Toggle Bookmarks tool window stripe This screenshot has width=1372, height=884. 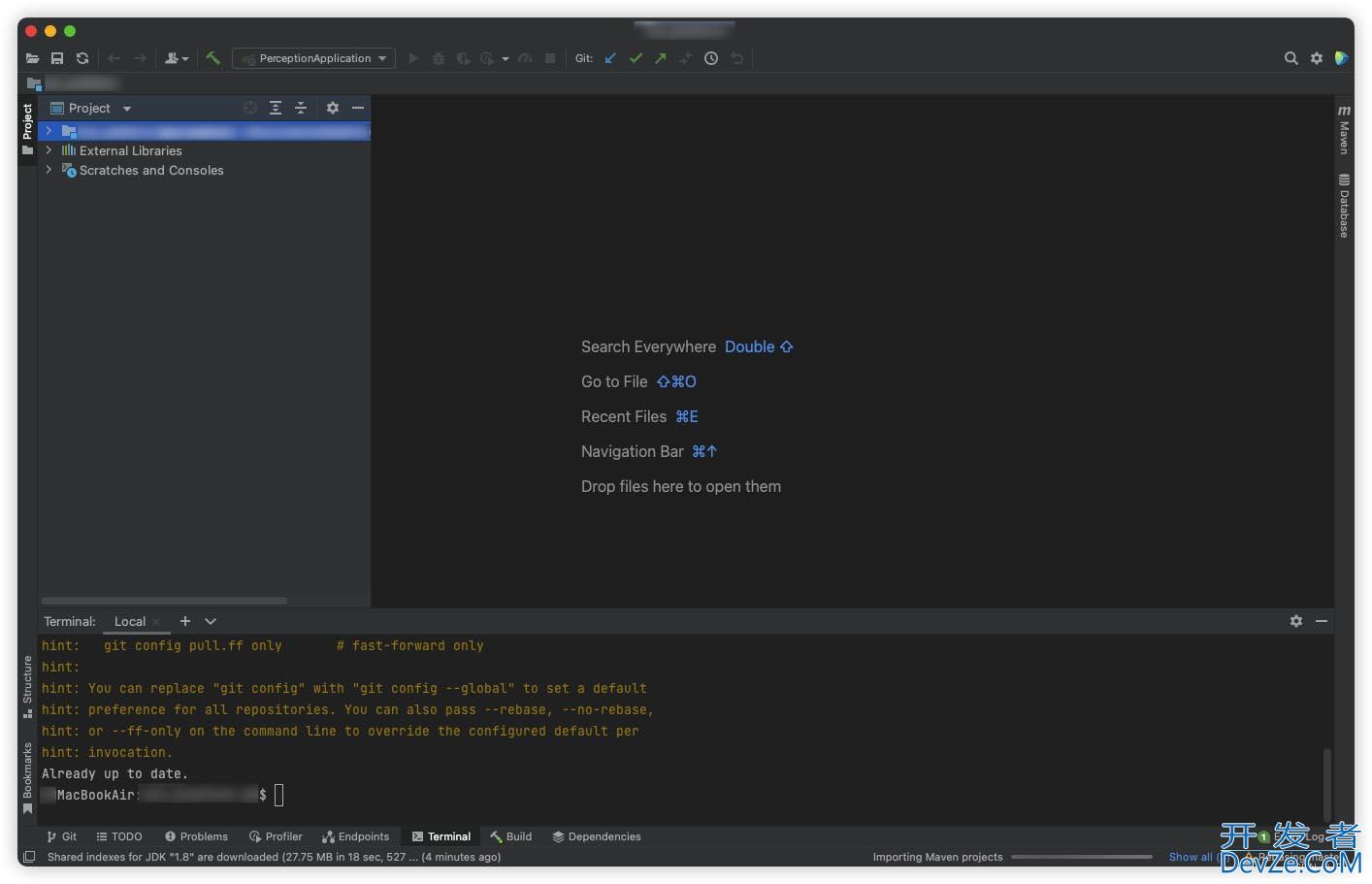[x=27, y=778]
